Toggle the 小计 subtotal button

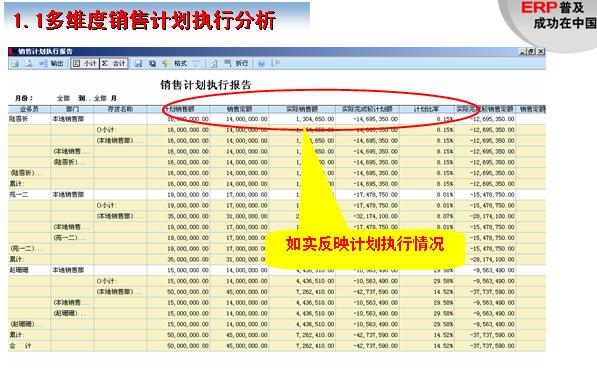coord(85,64)
